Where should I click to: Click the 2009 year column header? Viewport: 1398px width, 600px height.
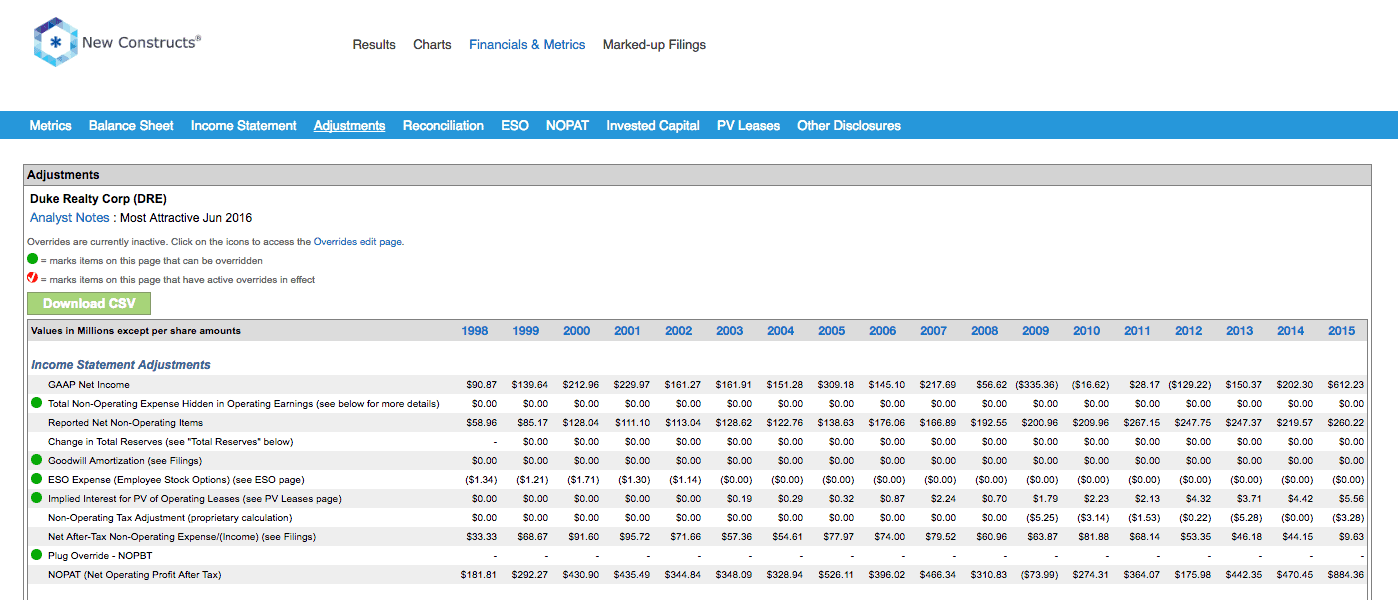(x=1036, y=331)
